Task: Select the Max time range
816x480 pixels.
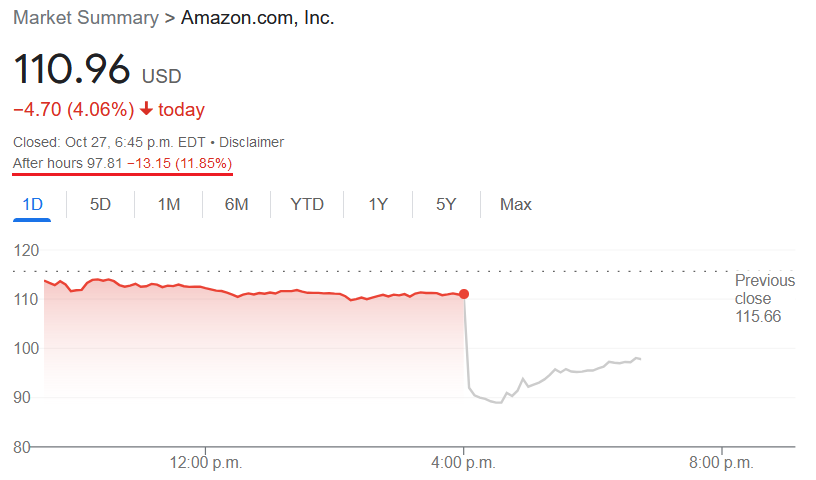Action: [x=516, y=205]
